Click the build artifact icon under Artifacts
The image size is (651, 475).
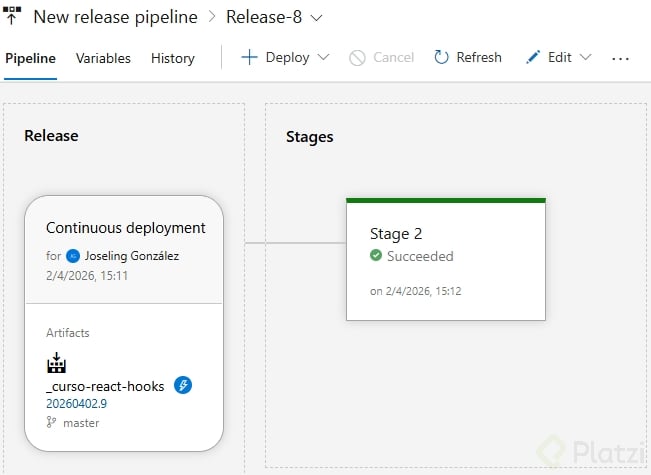[x=57, y=362]
